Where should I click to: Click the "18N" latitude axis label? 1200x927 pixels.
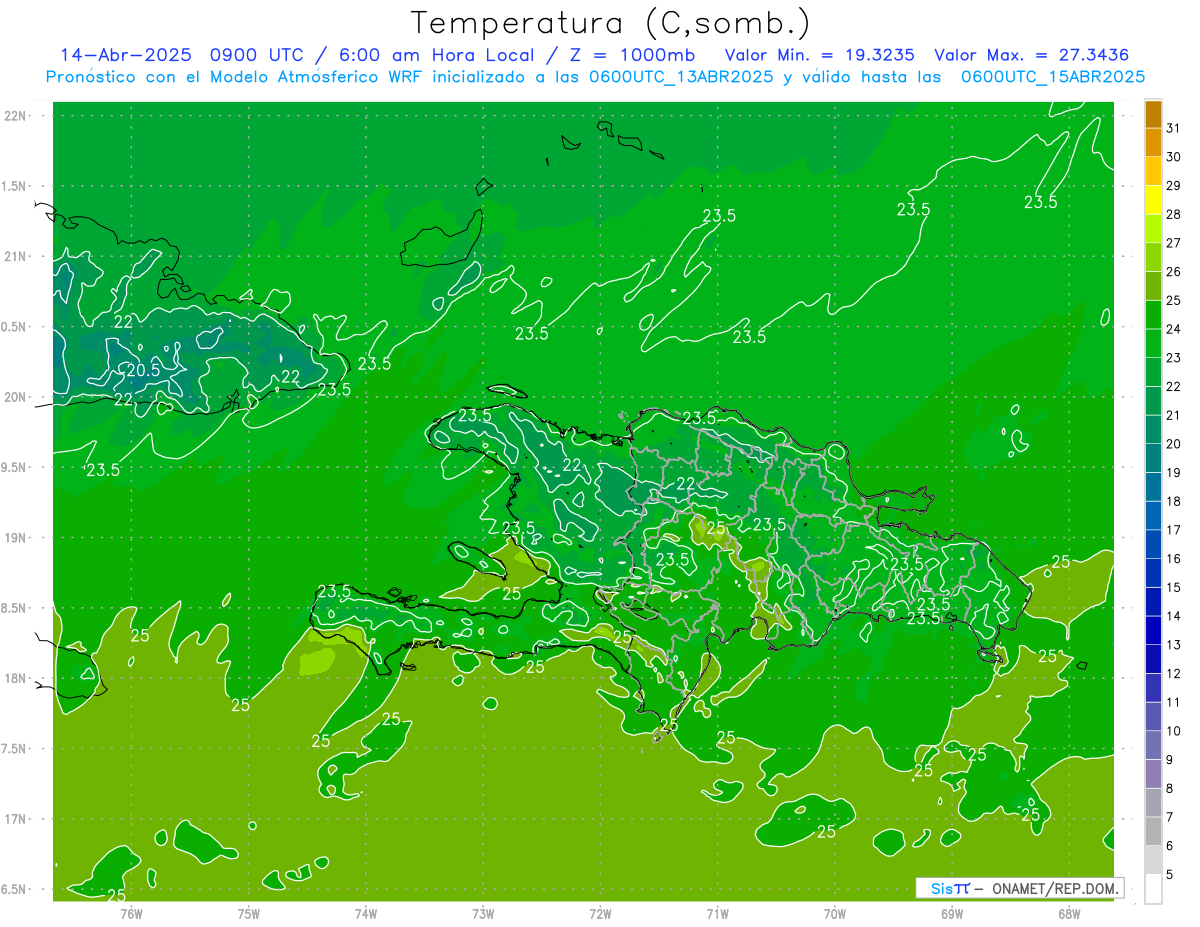click(16, 679)
